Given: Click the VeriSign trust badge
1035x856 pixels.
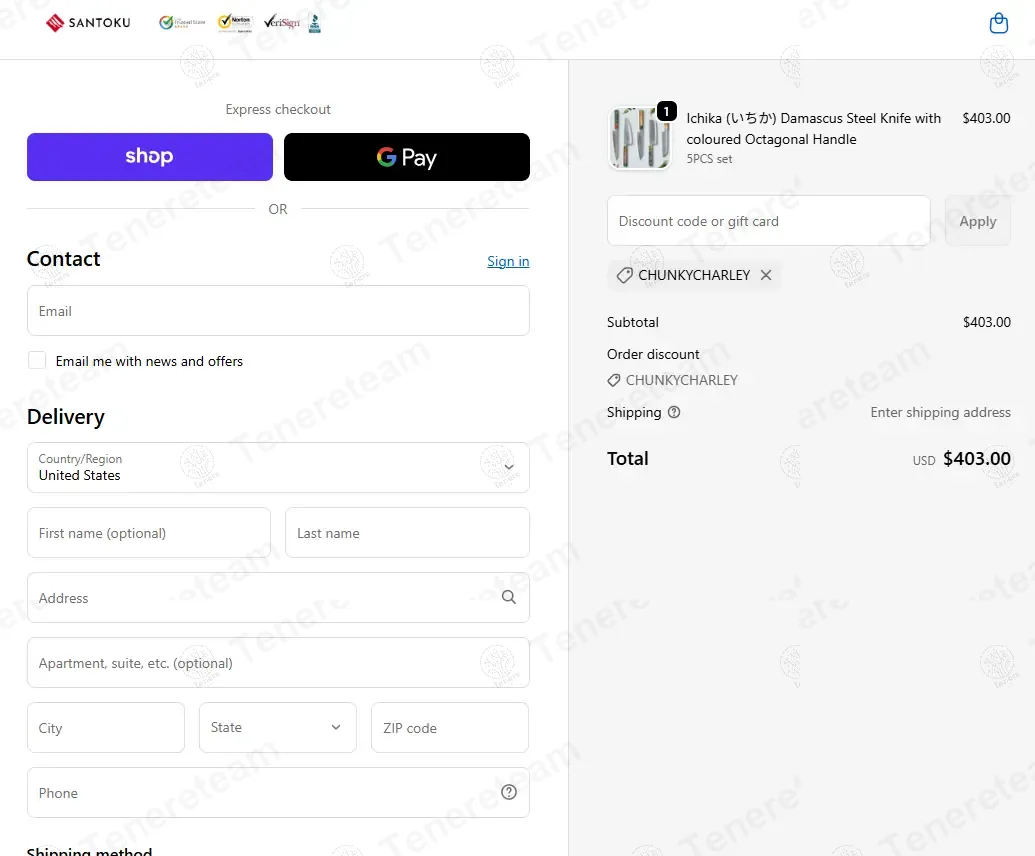Looking at the screenshot, I should tap(282, 22).
